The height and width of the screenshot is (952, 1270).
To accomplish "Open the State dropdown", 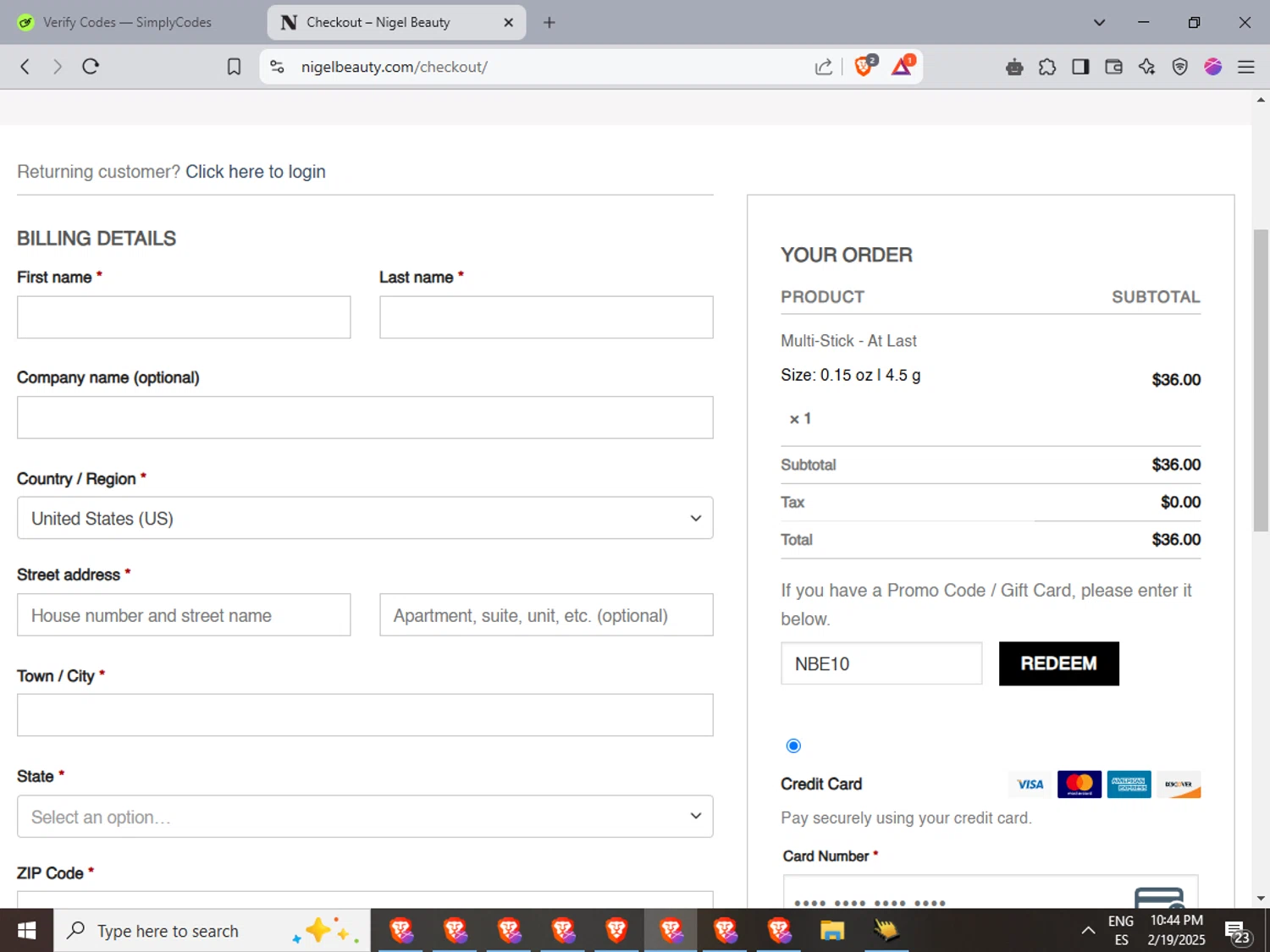I will (365, 817).
